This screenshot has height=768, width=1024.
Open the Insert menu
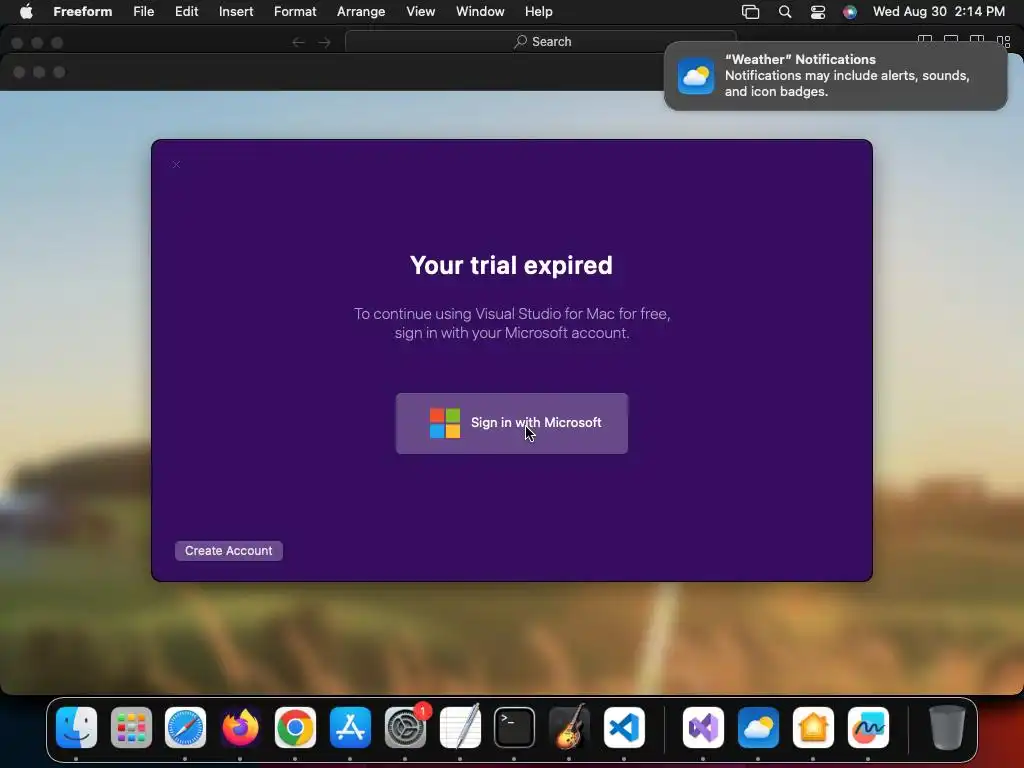tap(236, 12)
